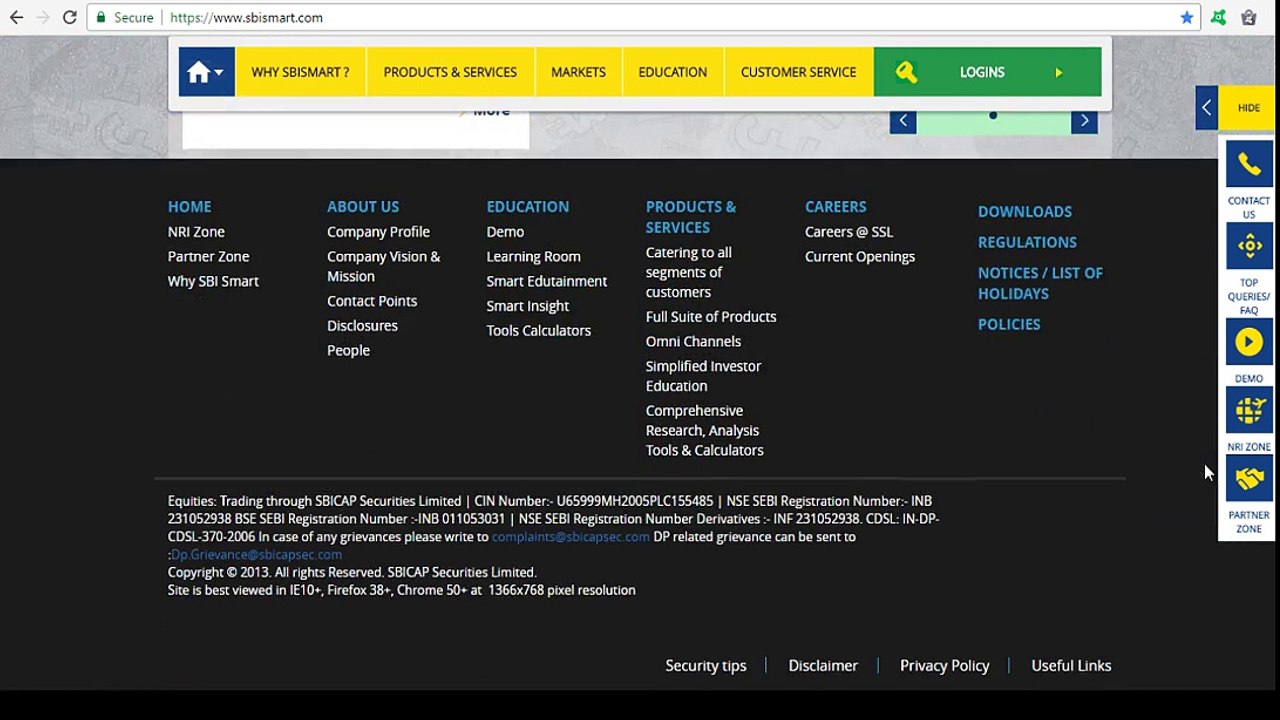Open the Demo footer link
Screen dimensions: 1280x720
[x=505, y=232]
